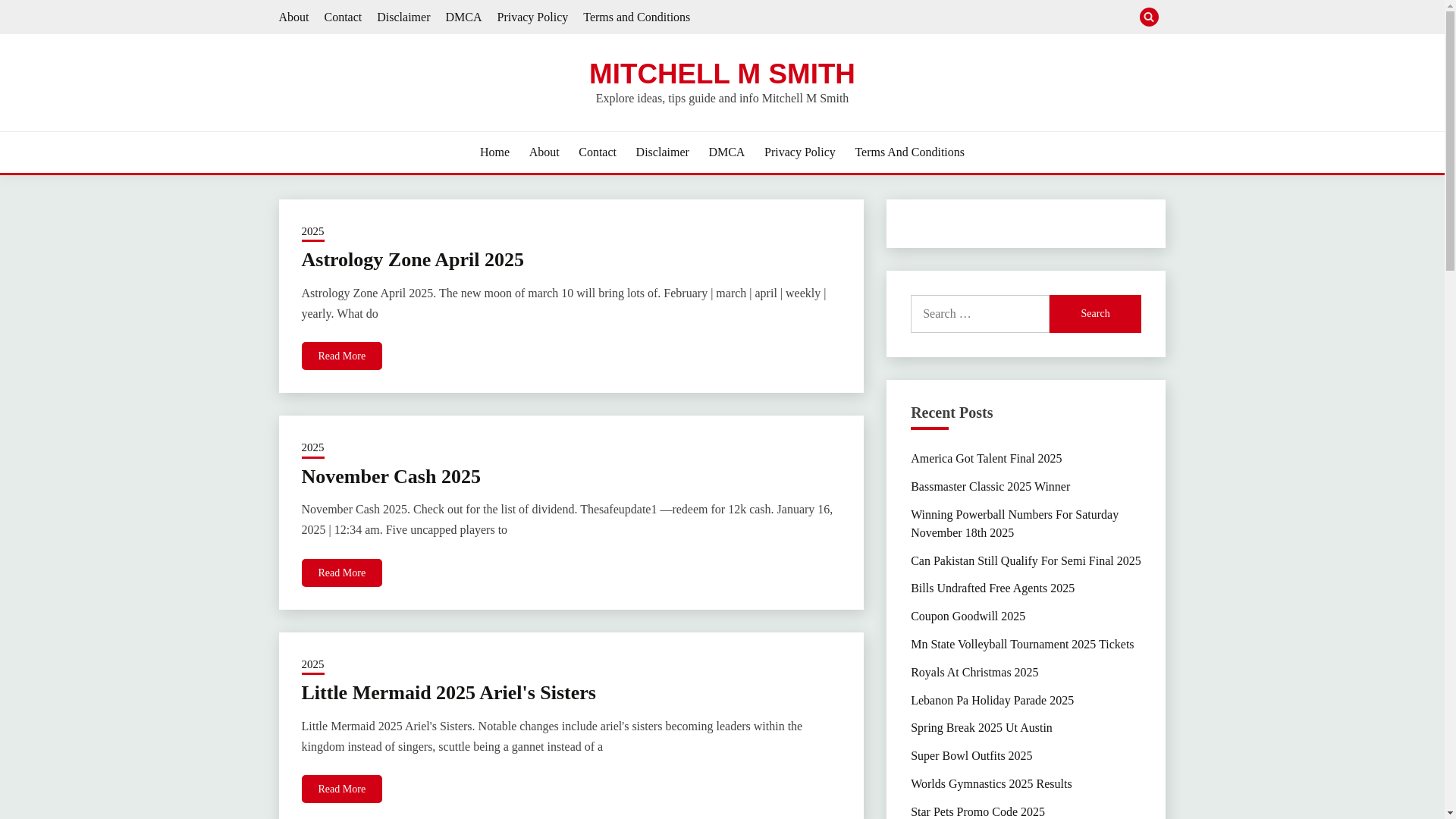
Task: Open Bills Undrafted Free Agents 2025 post
Action: [x=992, y=588]
